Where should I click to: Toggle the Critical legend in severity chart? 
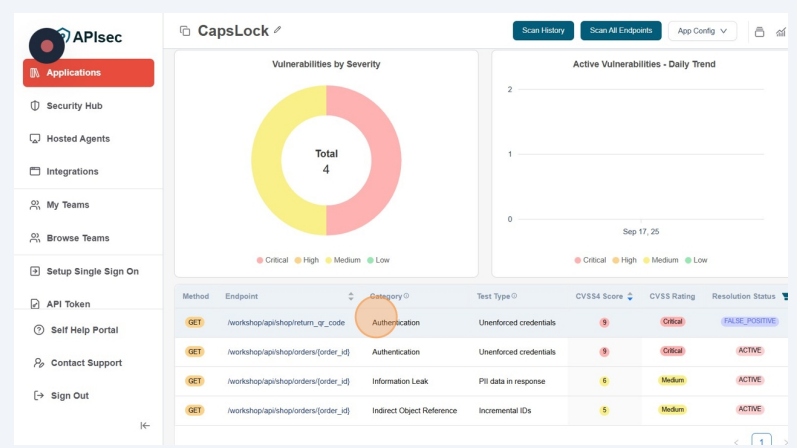272,260
